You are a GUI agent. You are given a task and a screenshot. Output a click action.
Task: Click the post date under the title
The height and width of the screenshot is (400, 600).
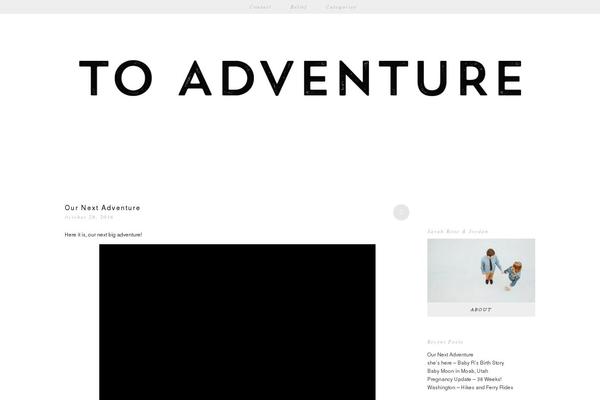tap(89, 217)
